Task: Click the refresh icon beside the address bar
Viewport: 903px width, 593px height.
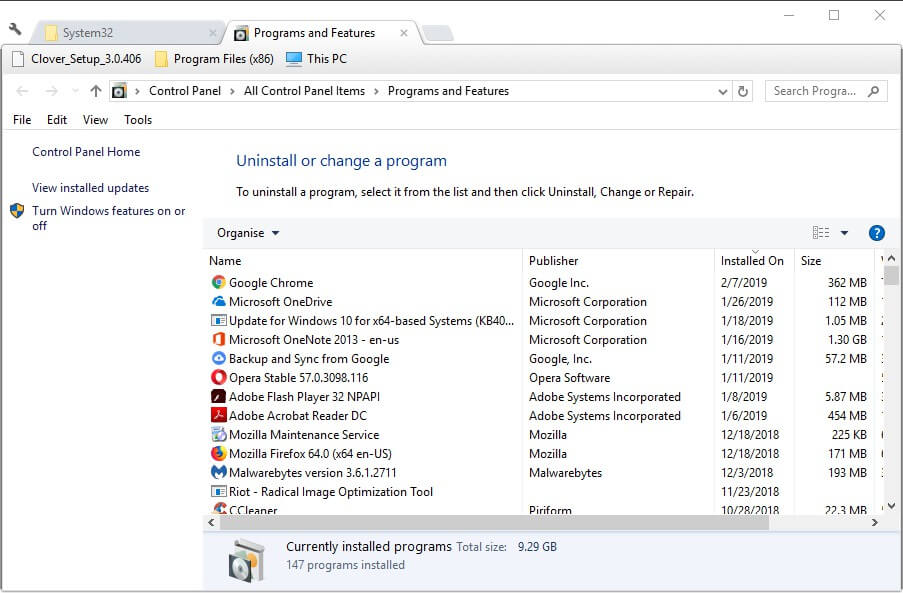Action: click(x=743, y=91)
